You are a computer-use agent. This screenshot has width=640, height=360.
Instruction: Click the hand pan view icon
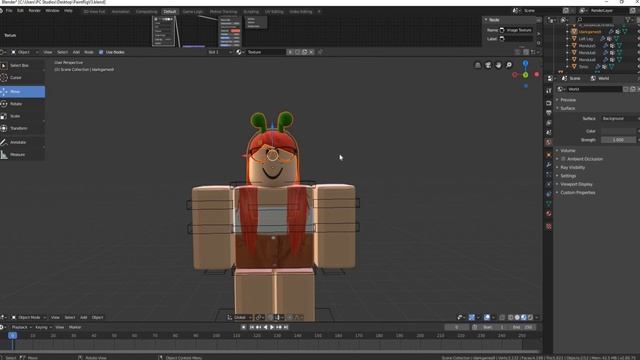coord(498,65)
